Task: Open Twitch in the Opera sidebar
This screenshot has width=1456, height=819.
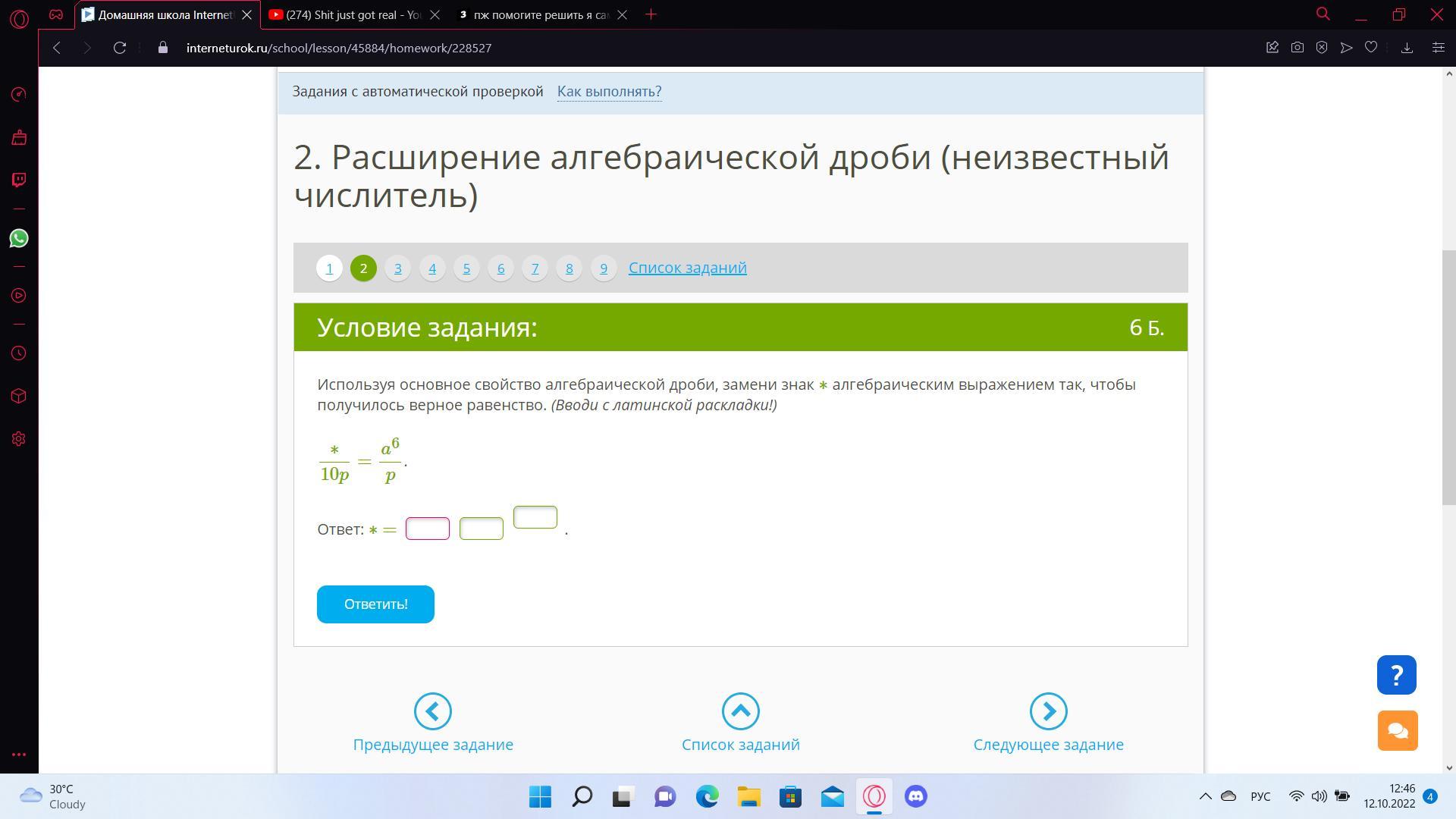Action: 19,180
